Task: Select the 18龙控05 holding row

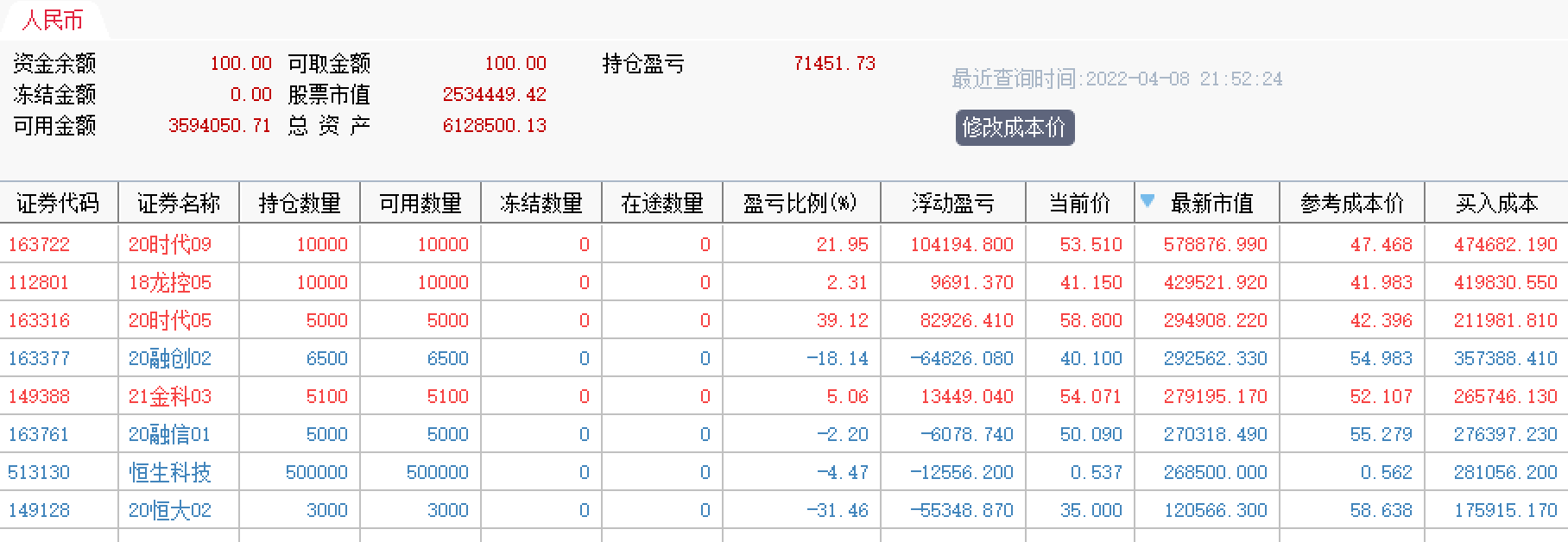Action: 170,282
